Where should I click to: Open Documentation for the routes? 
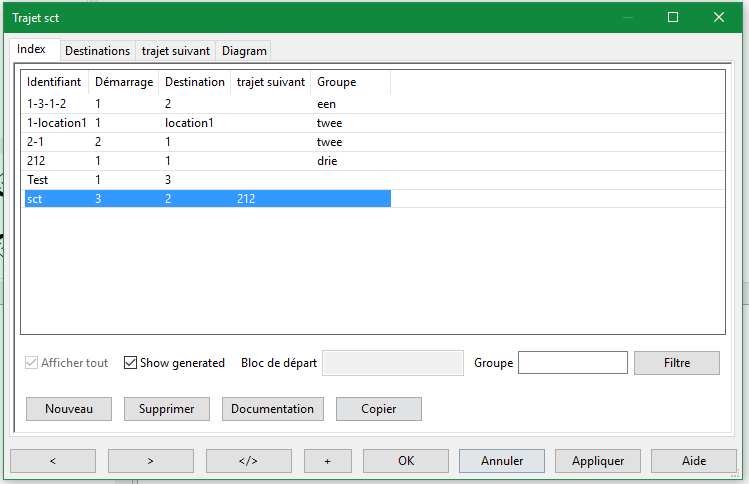272,409
